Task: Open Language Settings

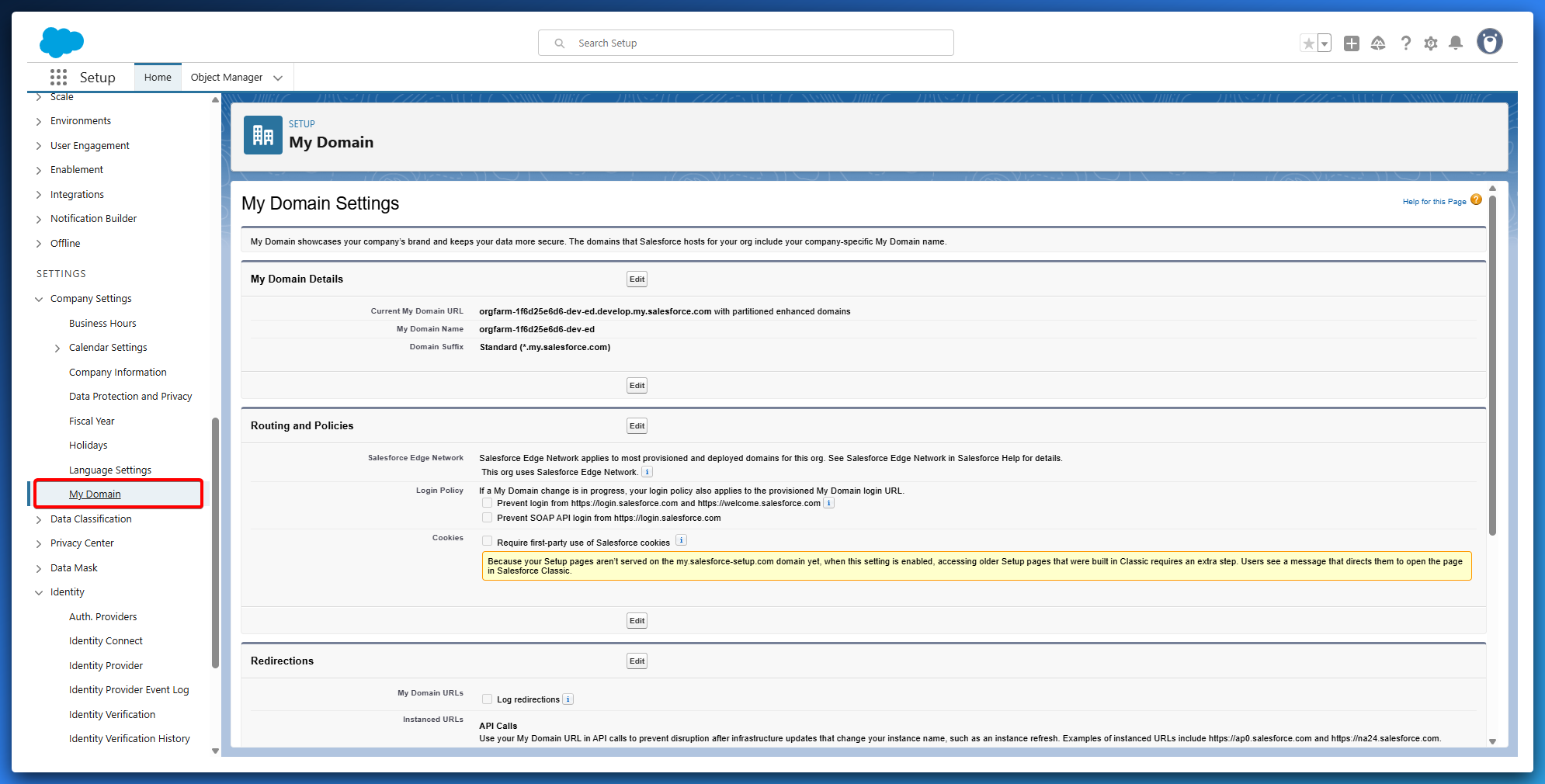Action: [x=110, y=470]
